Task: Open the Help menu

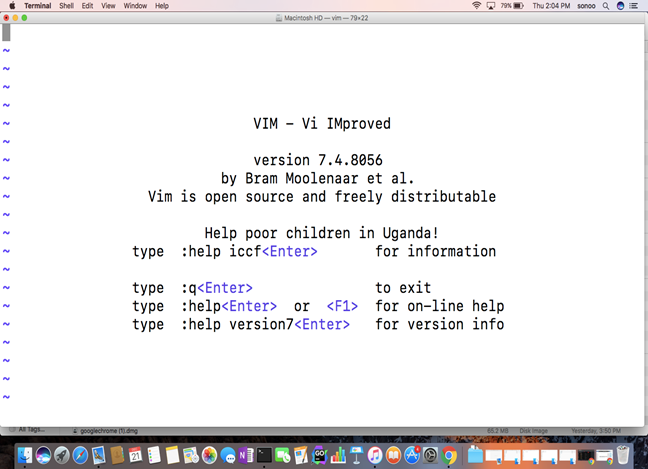Action: click(162, 6)
